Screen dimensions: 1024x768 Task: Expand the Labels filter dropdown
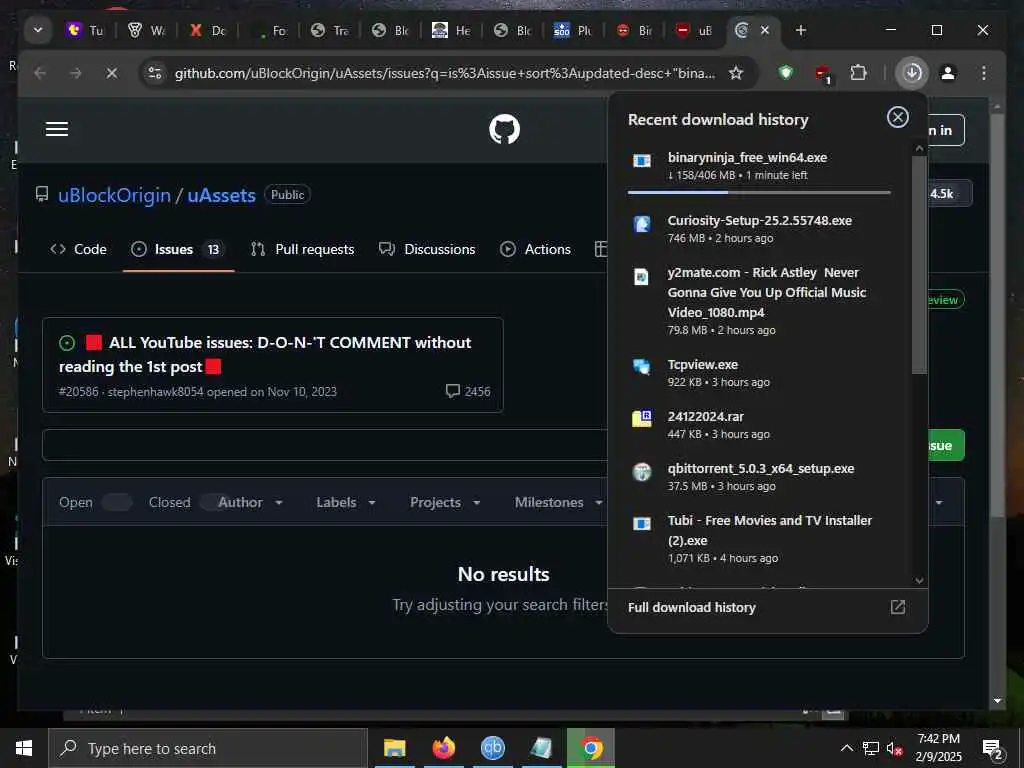tap(345, 502)
